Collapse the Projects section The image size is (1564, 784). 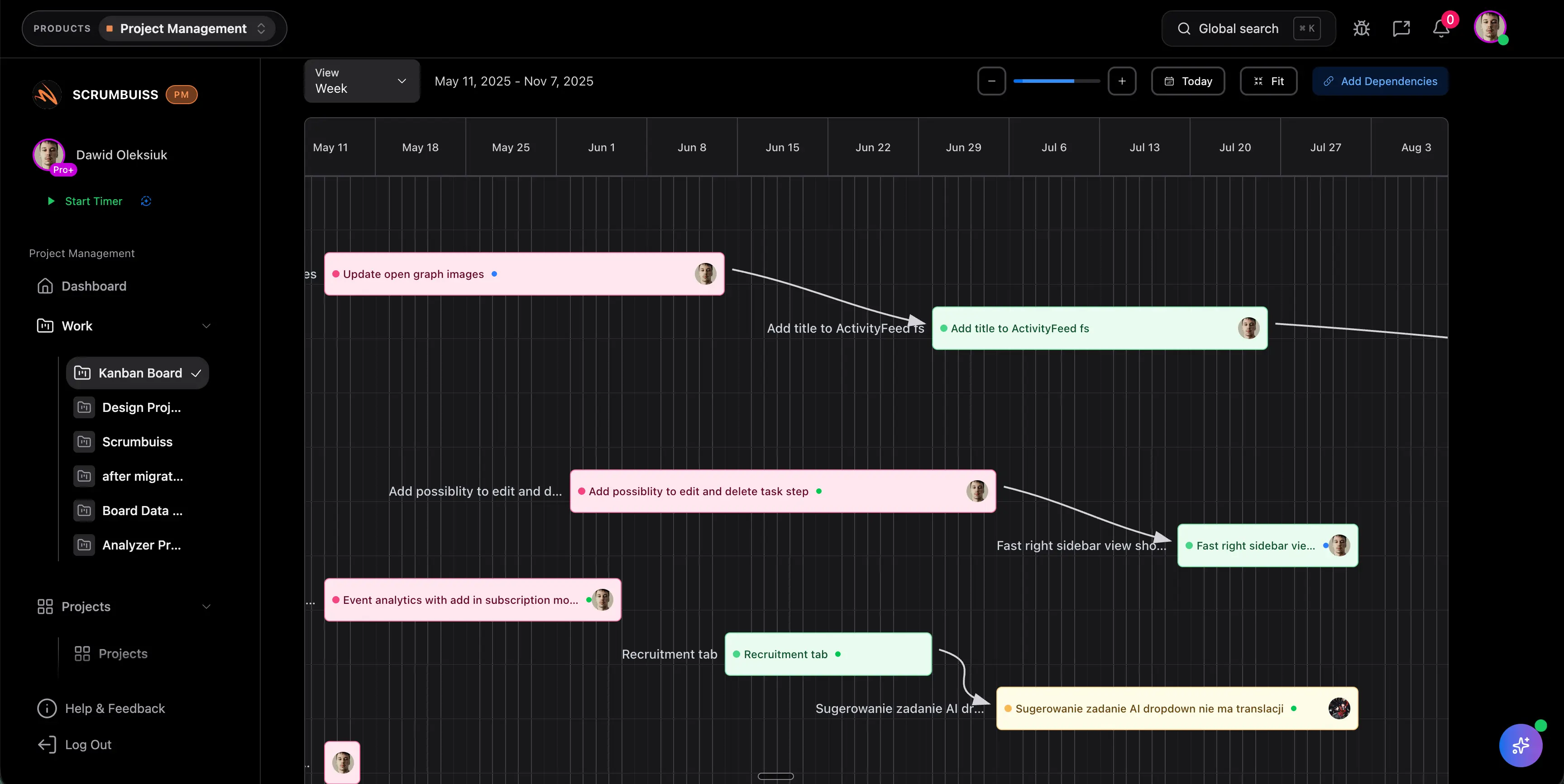tap(206, 606)
